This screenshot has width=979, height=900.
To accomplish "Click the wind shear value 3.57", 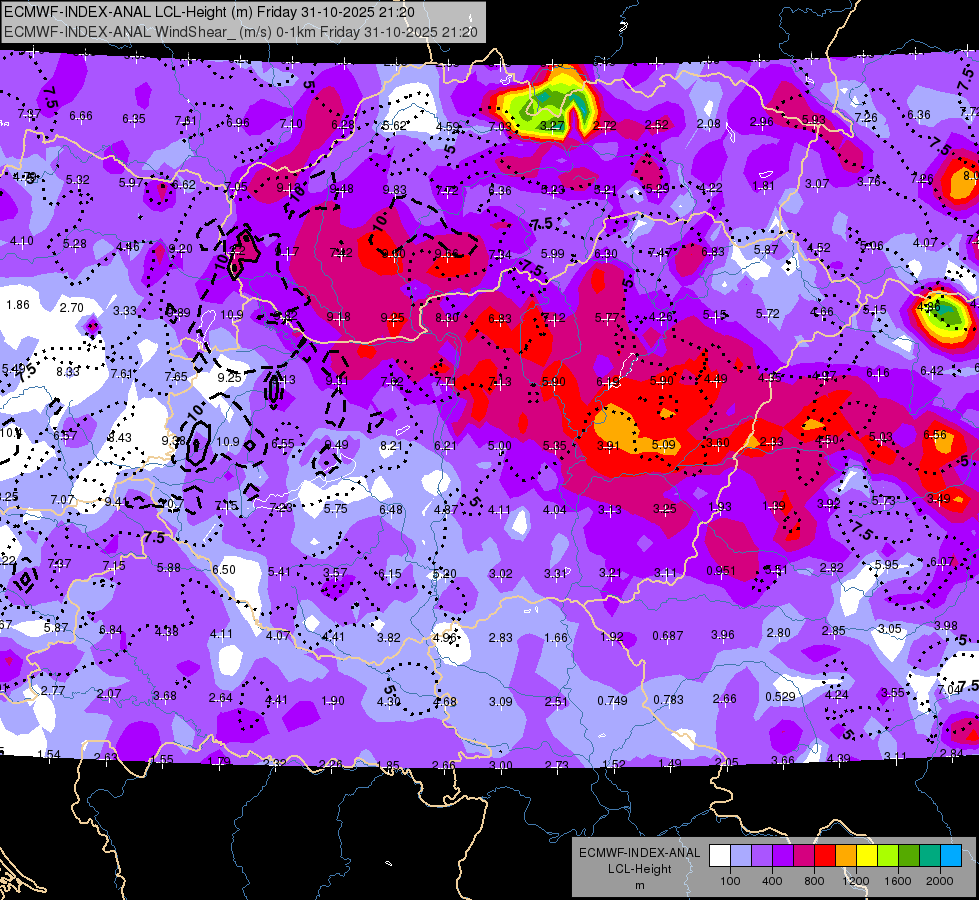I will coord(335,573).
